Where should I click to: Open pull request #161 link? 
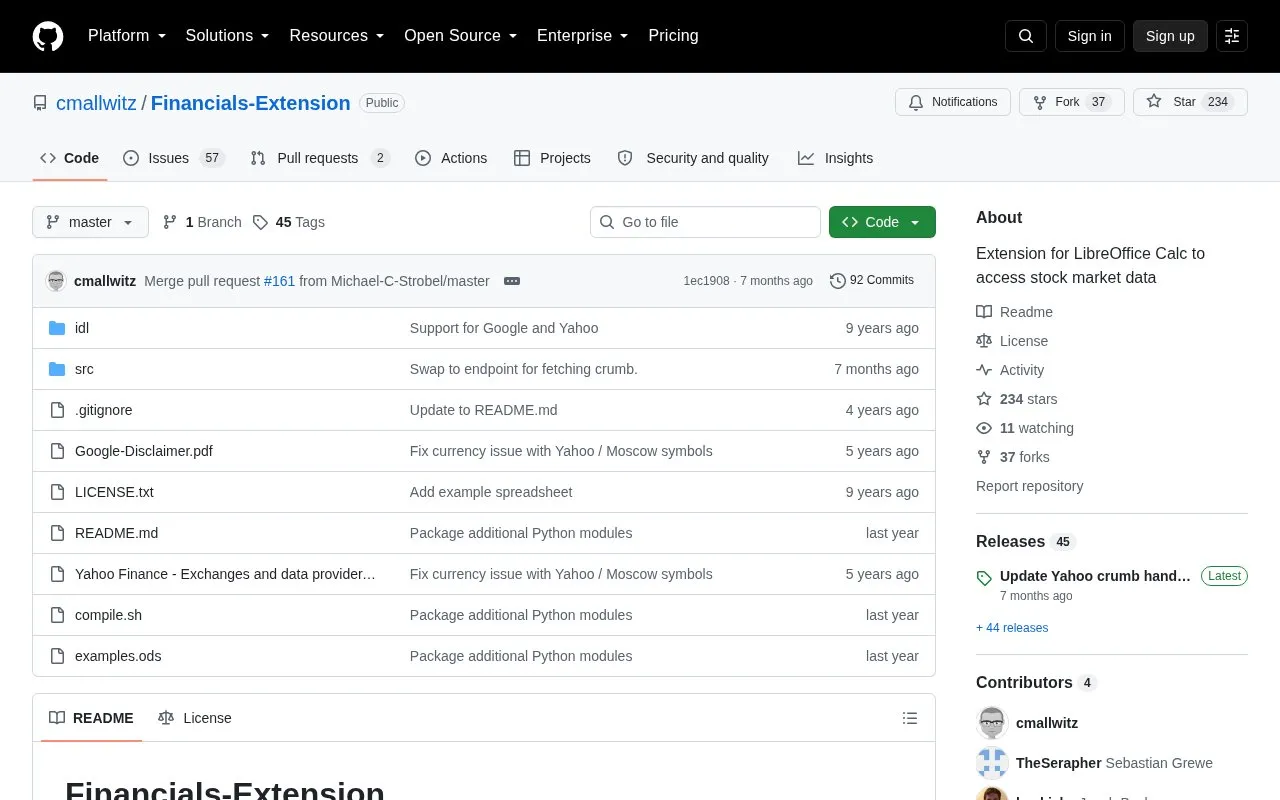click(279, 281)
